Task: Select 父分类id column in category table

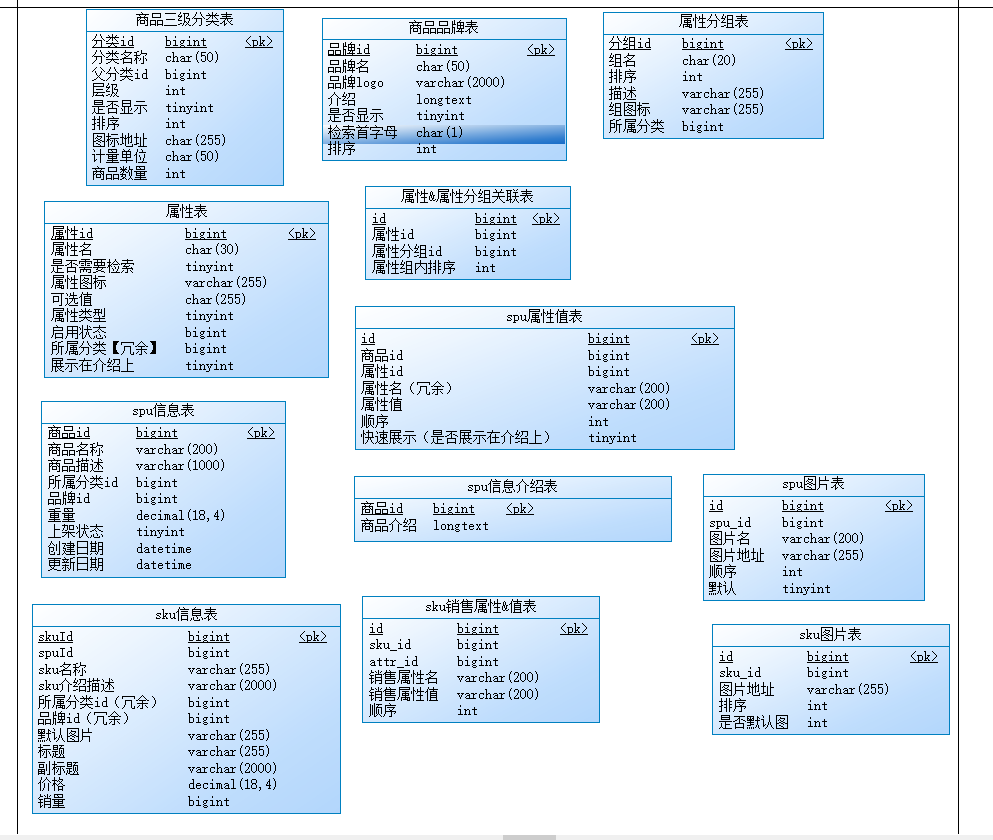Action: pos(184,75)
